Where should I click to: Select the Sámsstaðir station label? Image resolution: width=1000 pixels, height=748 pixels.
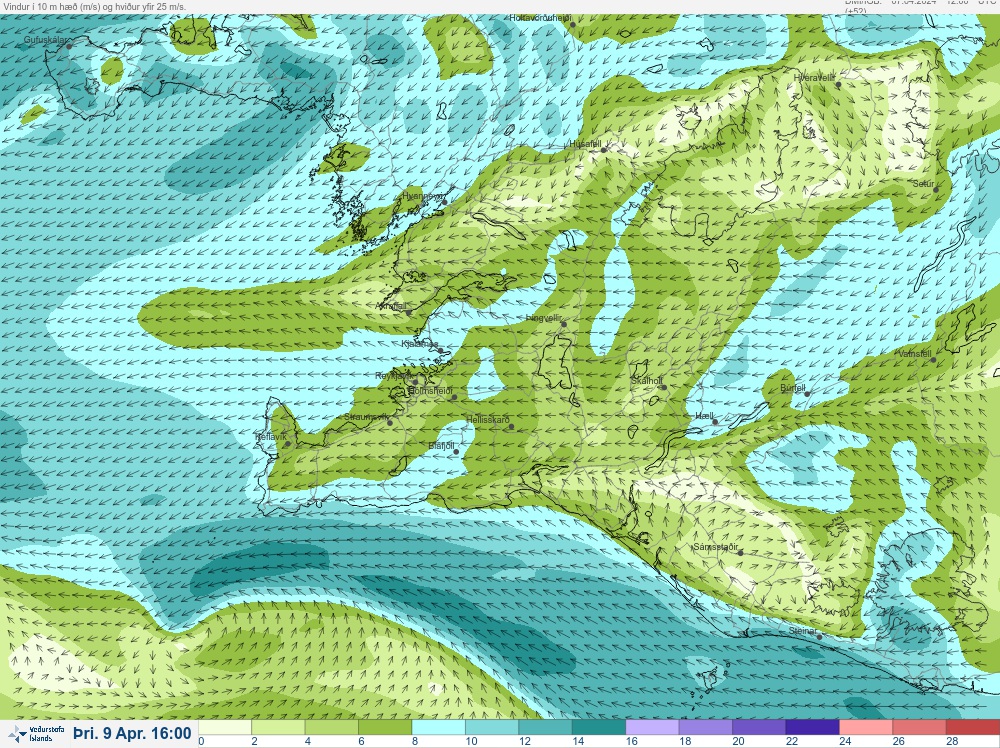716,547
